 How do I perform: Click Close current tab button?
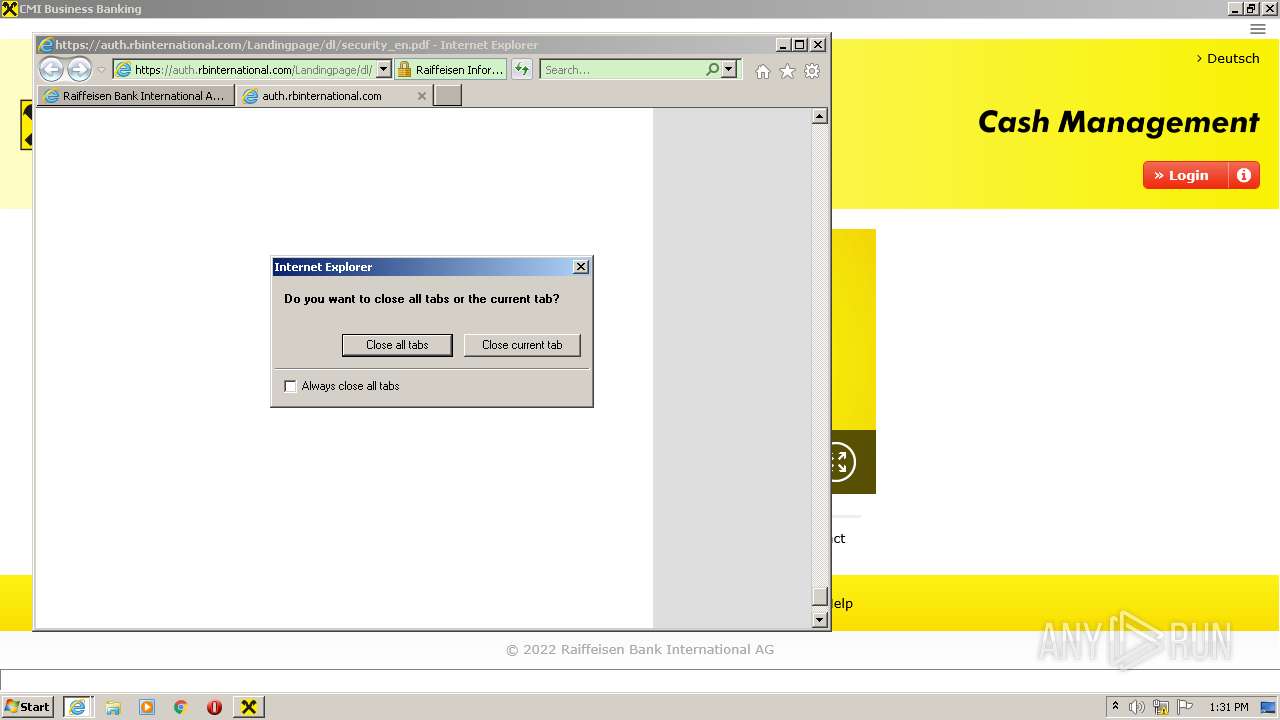[x=522, y=345]
